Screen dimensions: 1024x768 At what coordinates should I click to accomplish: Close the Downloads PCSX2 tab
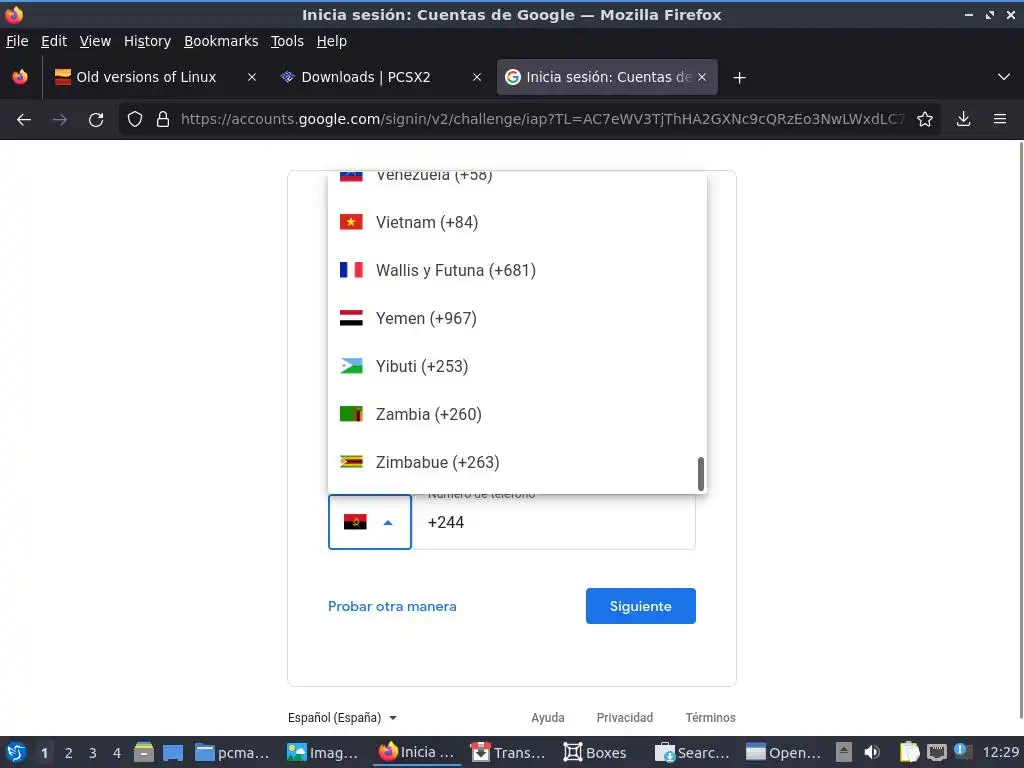click(x=477, y=77)
